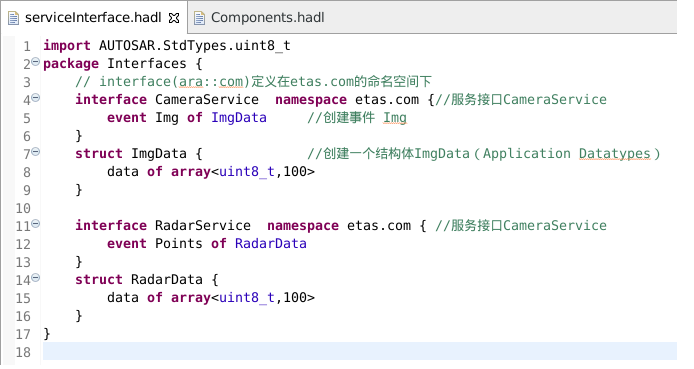
Task: Click the array keyword on line 8
Action: point(191,172)
